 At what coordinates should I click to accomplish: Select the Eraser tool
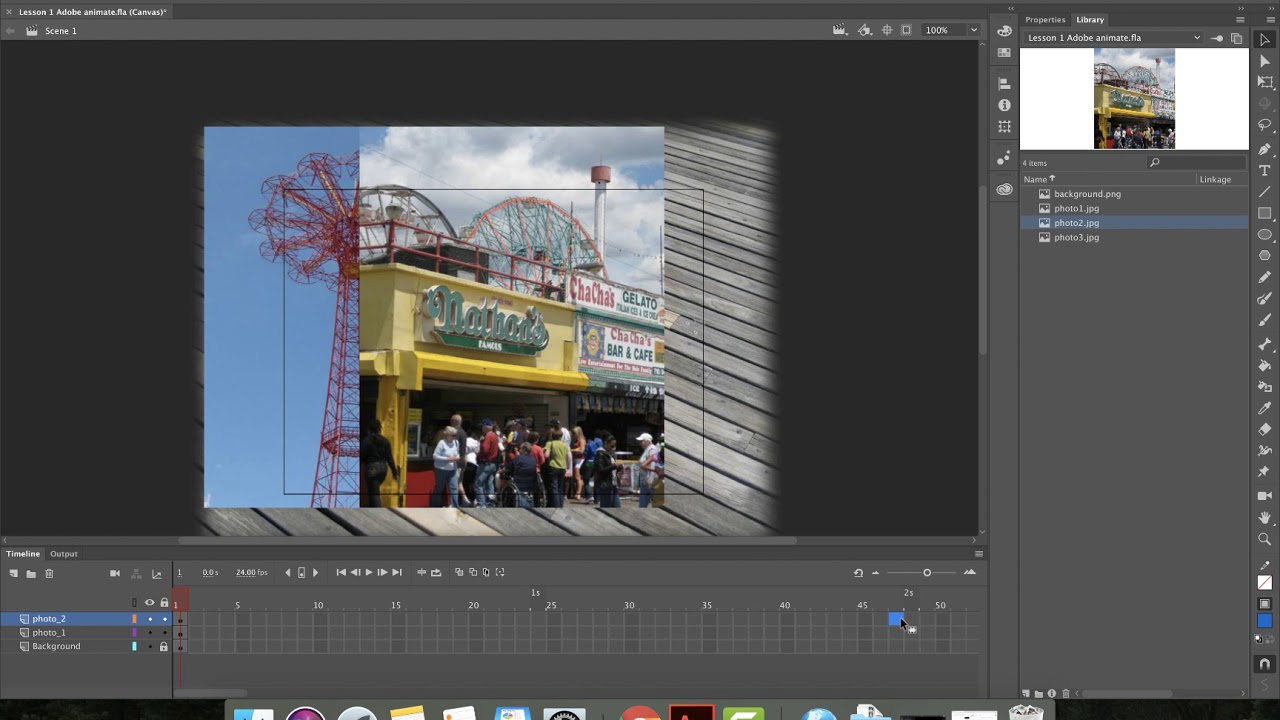1265,430
